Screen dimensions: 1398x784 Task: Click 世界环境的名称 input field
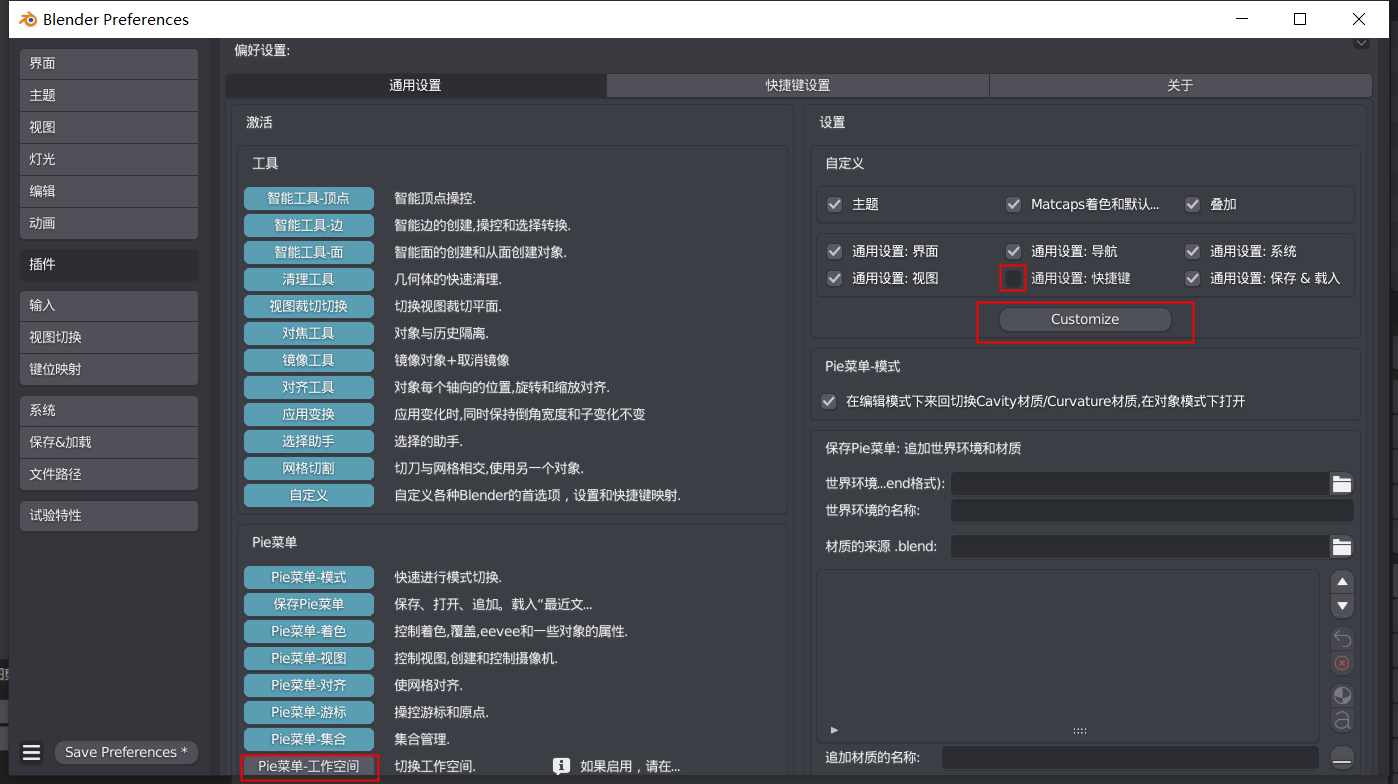click(x=1152, y=511)
